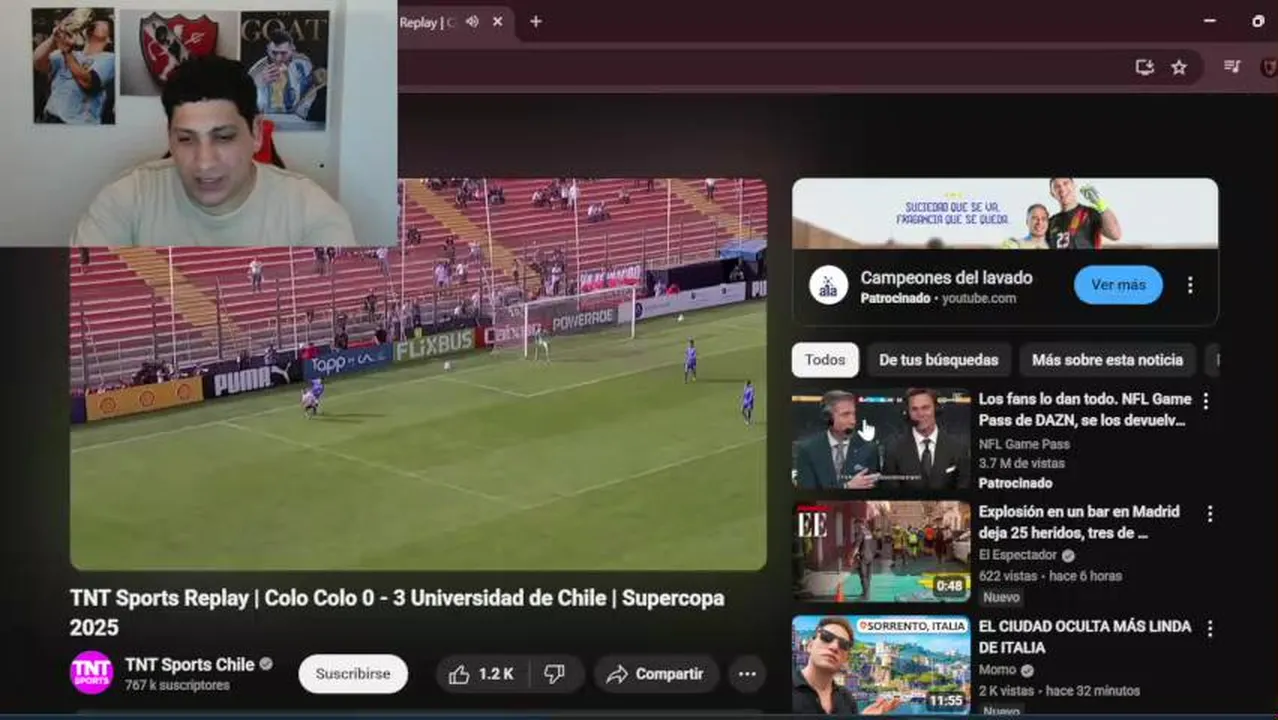The height and width of the screenshot is (720, 1278).
Task: Select the Más sobre esta noticia chip
Action: tap(1107, 360)
